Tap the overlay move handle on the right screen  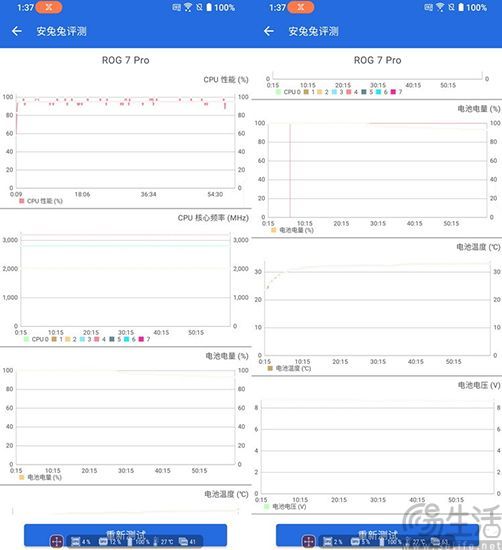coord(309,542)
